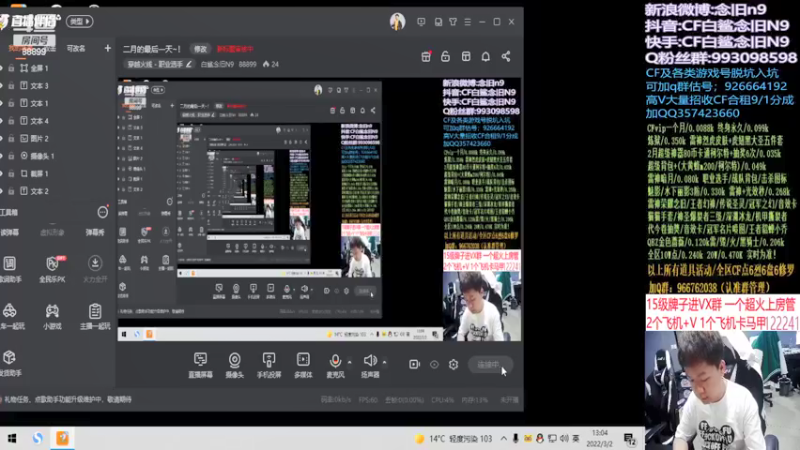
Task: Open the box-shaped 助手 tool in the bottom row
Action: 10,363
